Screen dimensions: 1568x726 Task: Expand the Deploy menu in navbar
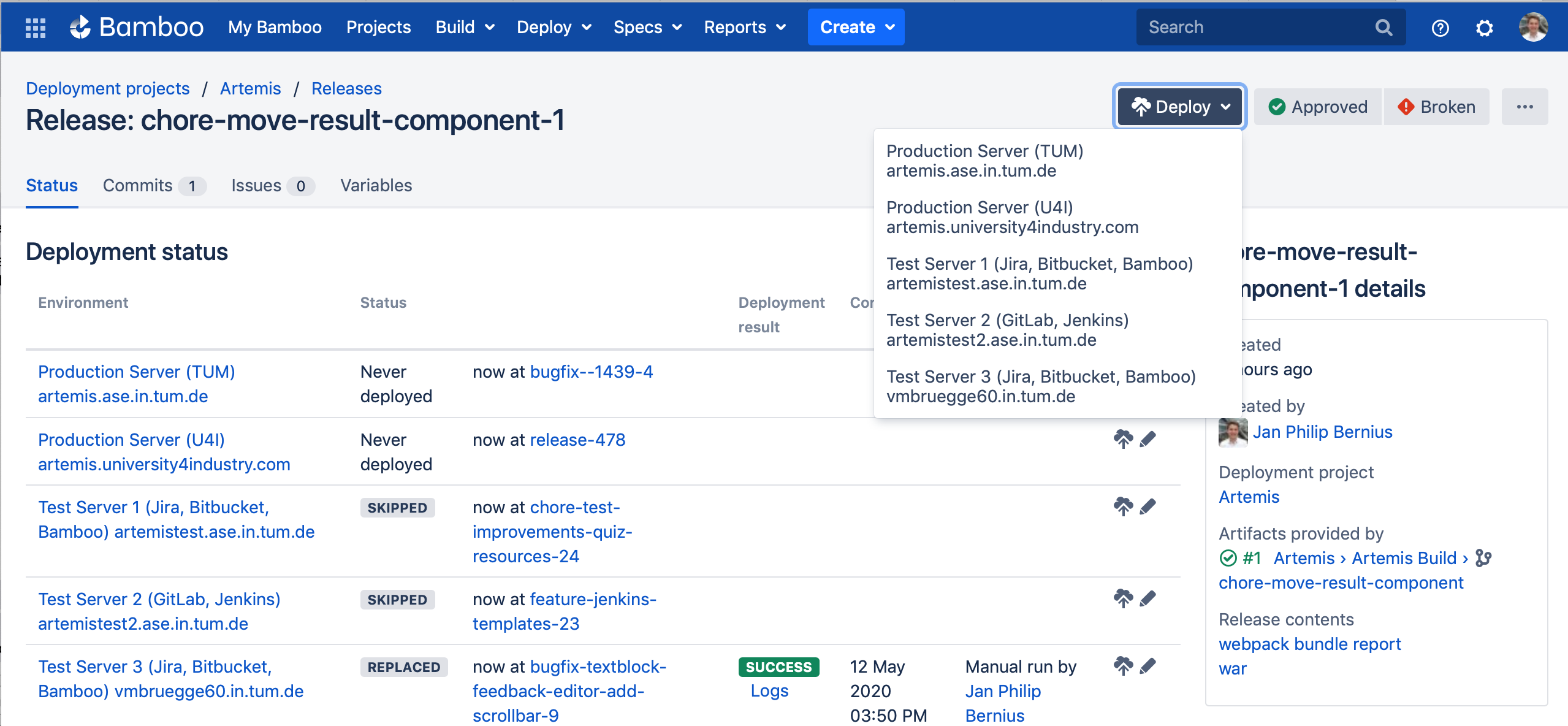554,27
